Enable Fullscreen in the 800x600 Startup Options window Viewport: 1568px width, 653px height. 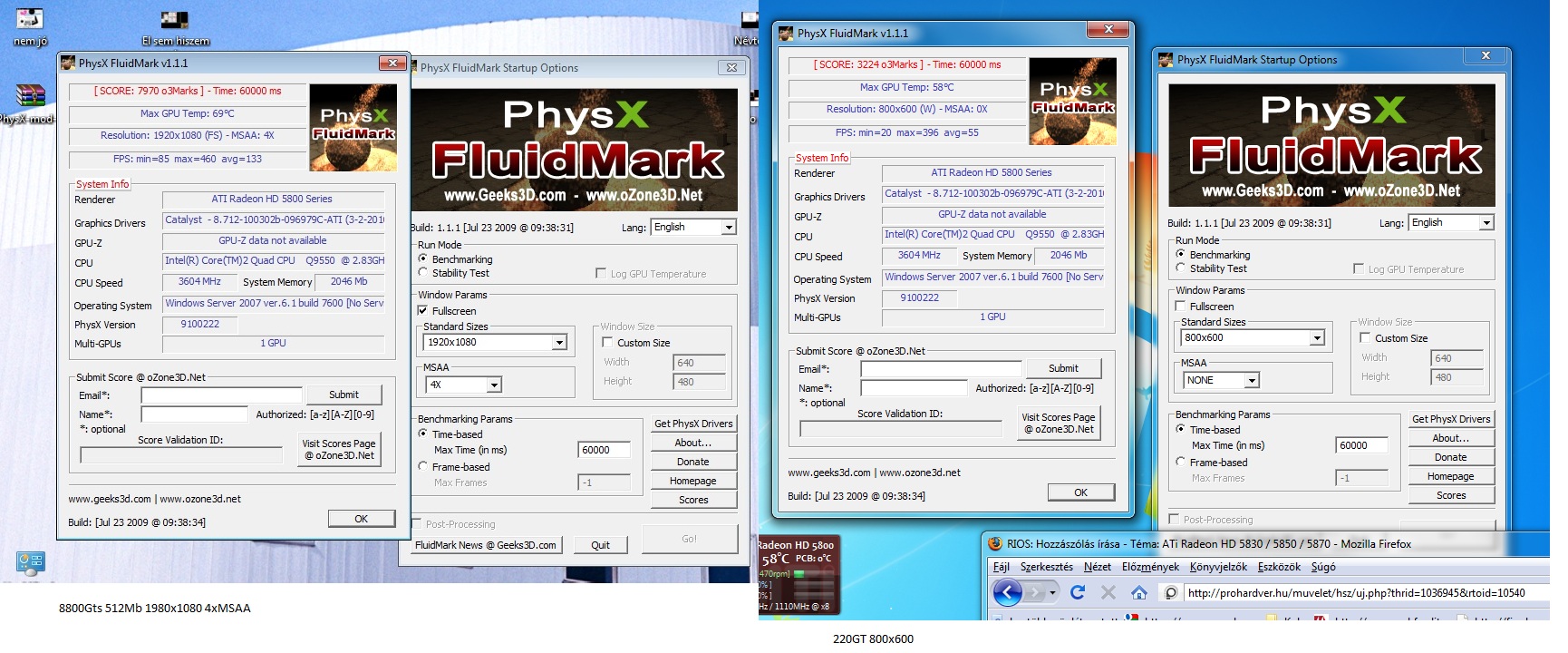click(1180, 307)
